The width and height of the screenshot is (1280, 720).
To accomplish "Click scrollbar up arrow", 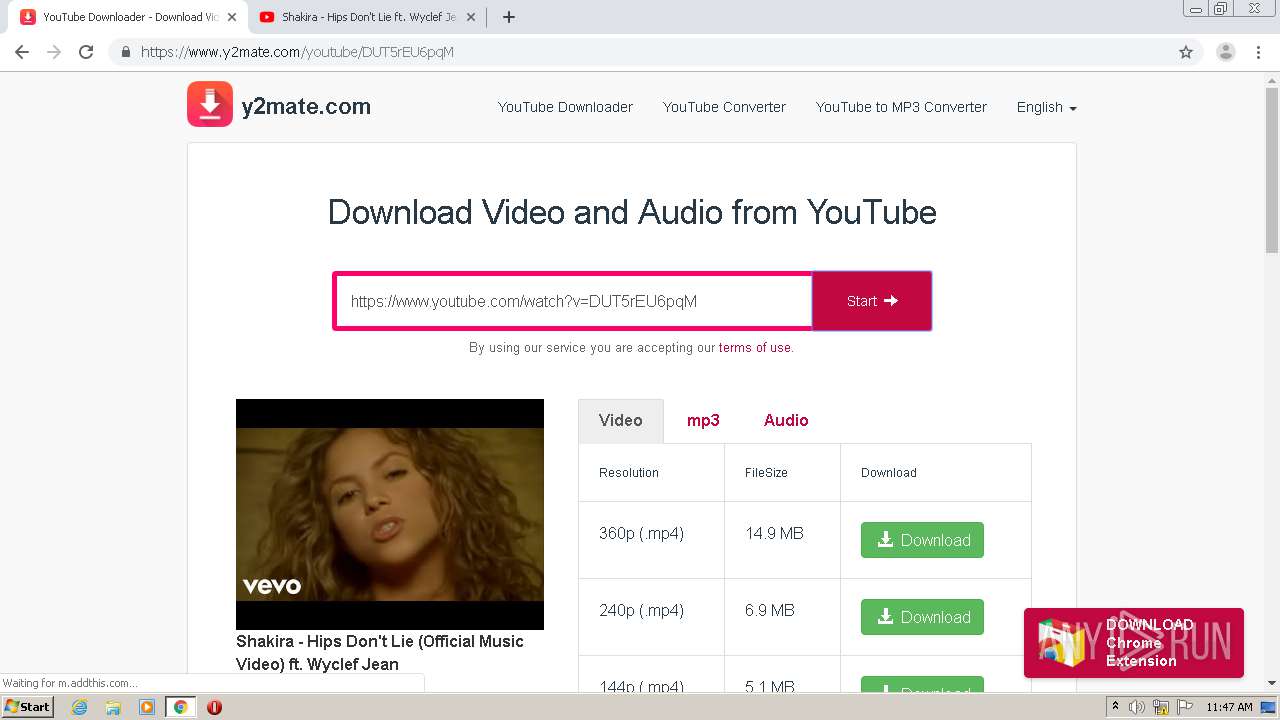I will pos(1272,80).
